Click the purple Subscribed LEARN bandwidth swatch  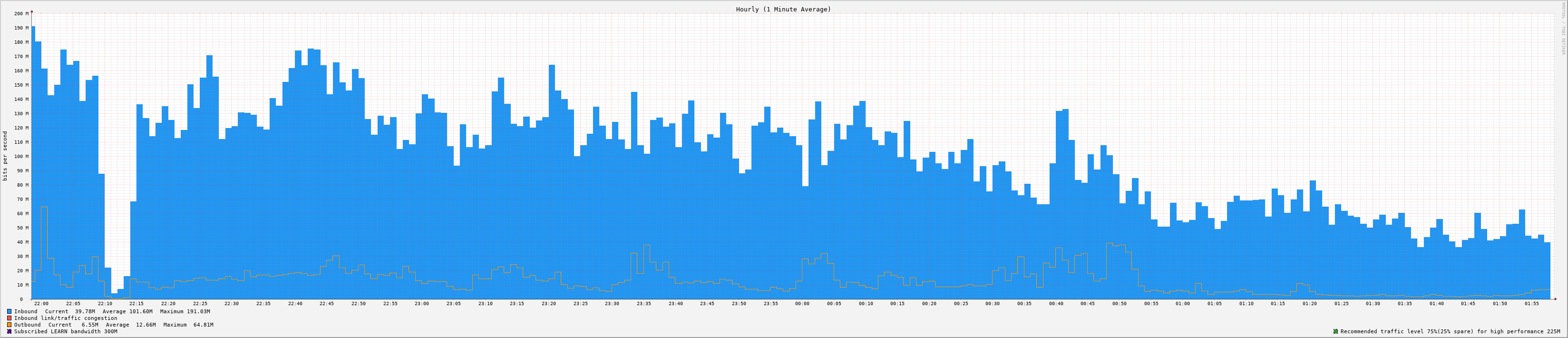click(9, 331)
